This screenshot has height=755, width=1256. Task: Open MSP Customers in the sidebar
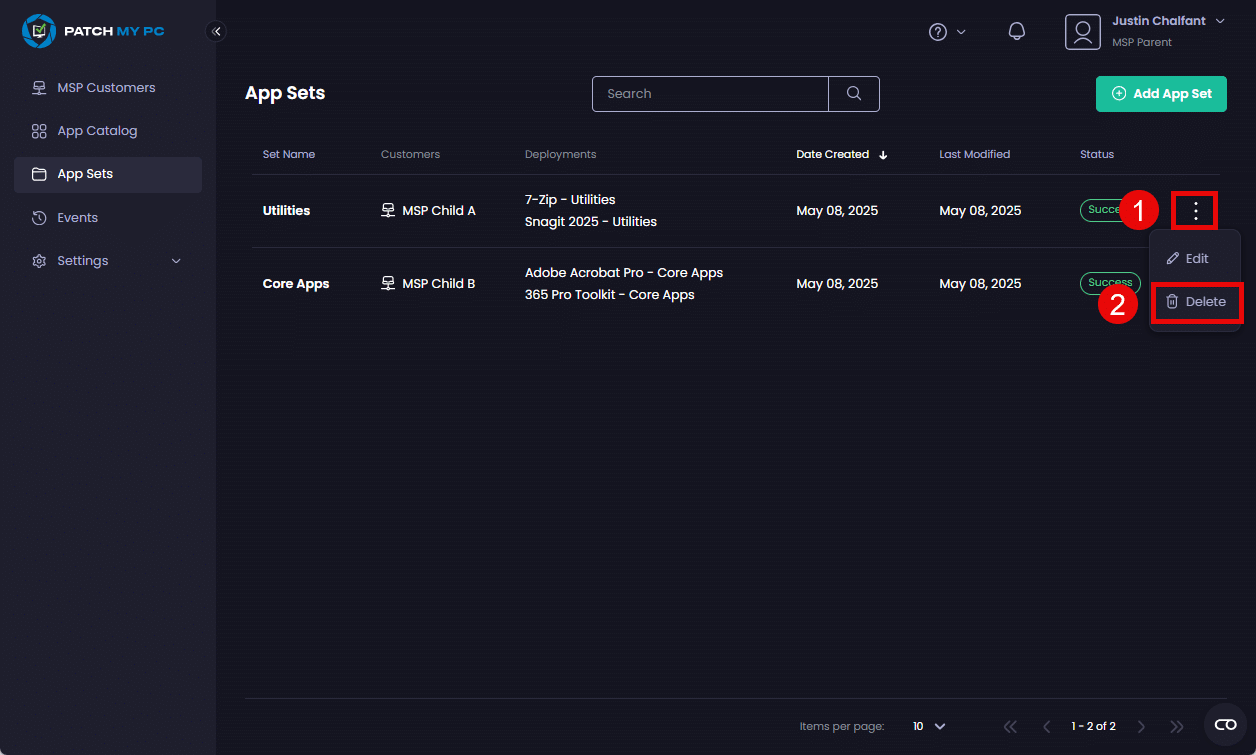[x=106, y=88]
